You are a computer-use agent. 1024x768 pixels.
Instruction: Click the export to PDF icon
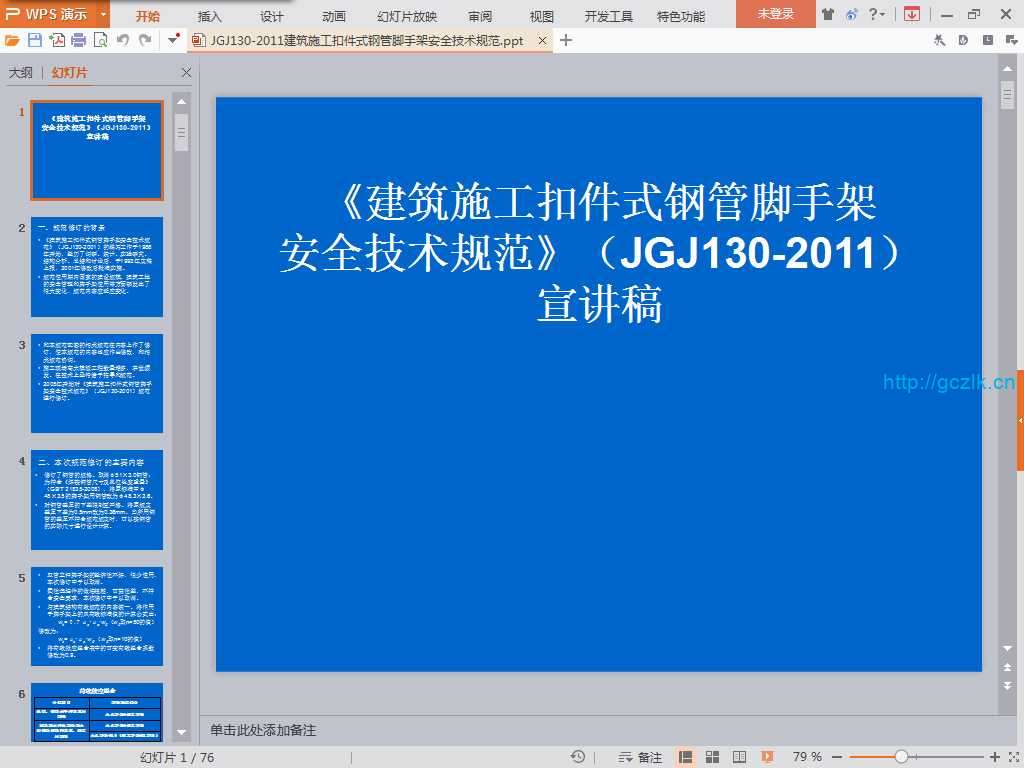(57, 40)
